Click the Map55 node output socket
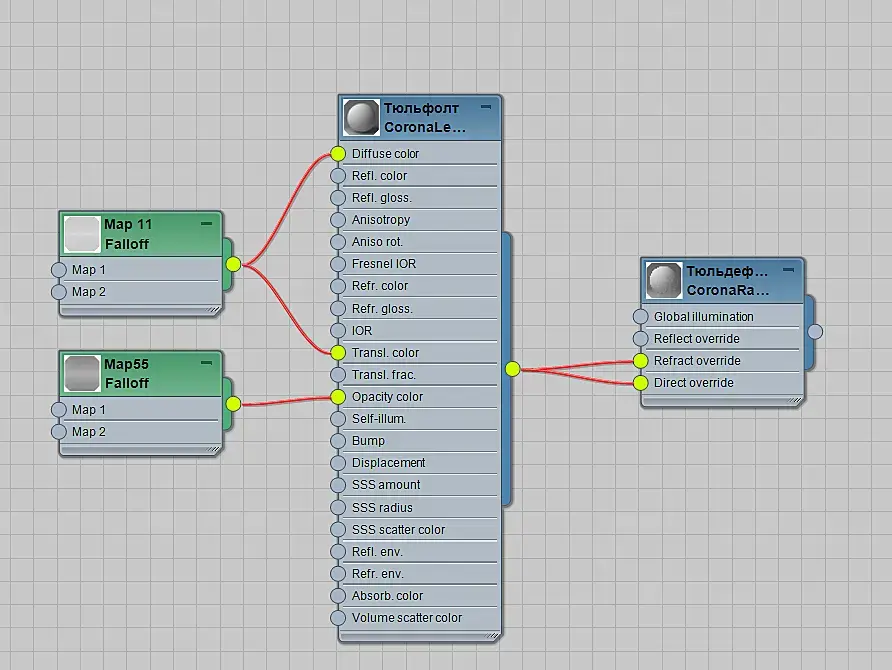Viewport: 892px width, 670px height. [233, 404]
